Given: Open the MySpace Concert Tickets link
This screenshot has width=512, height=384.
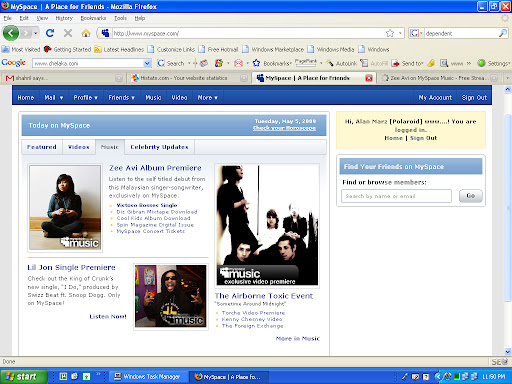Looking at the screenshot, I should click(x=151, y=231).
